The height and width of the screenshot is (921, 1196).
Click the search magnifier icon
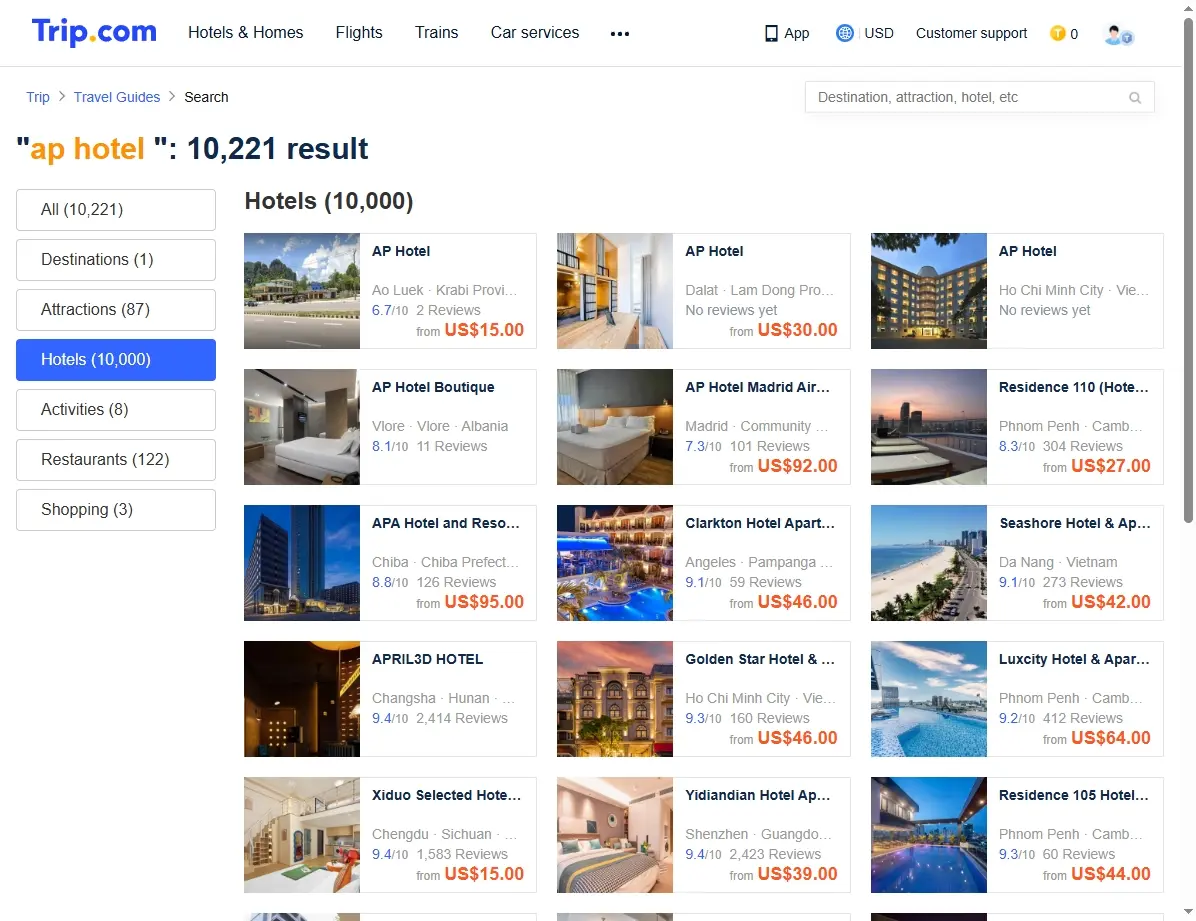point(1135,98)
